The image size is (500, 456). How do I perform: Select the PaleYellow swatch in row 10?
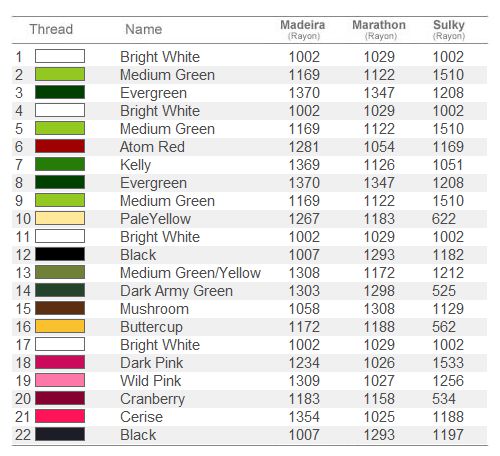[60, 218]
